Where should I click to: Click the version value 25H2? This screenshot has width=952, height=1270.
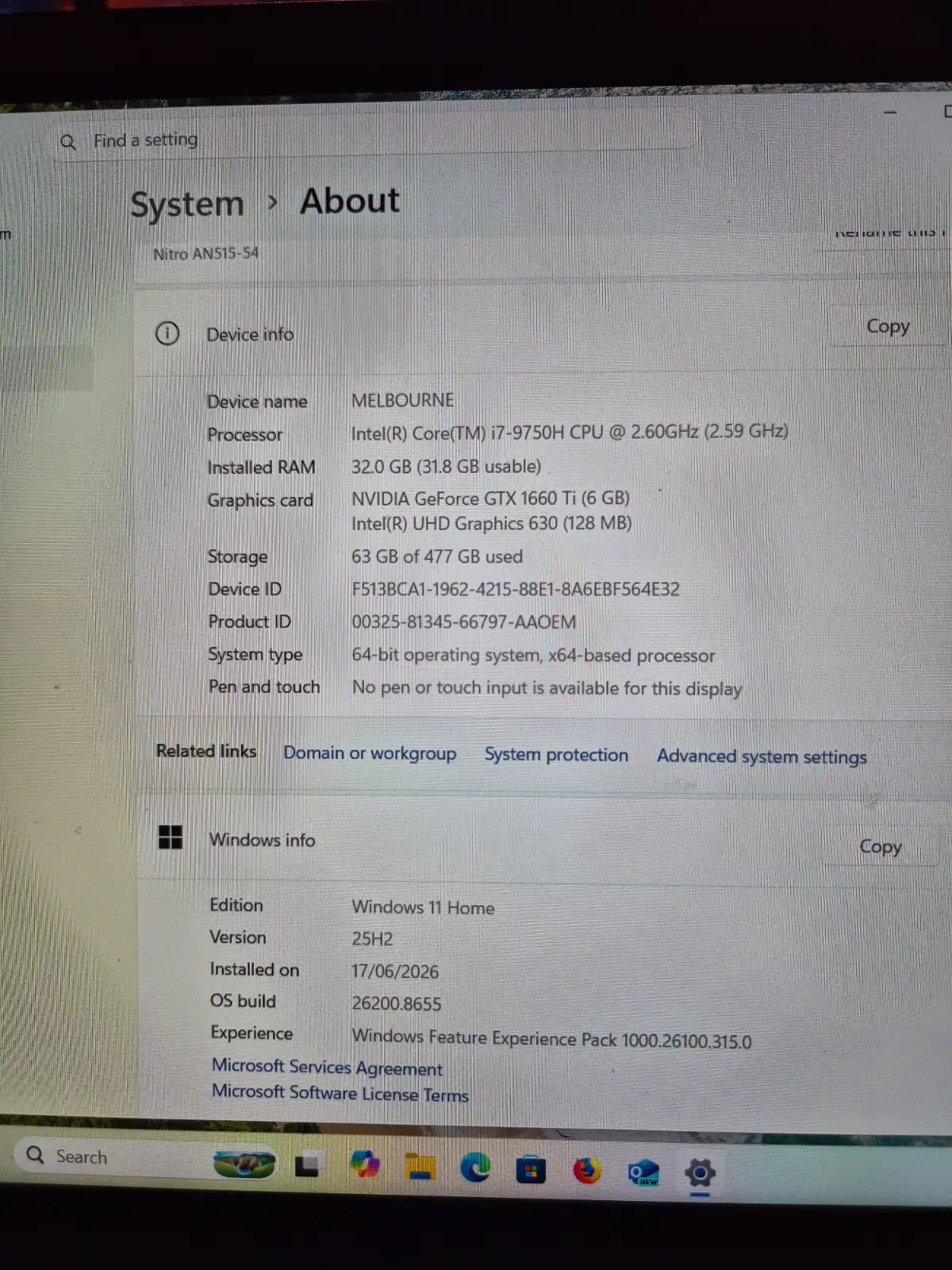tap(372, 939)
